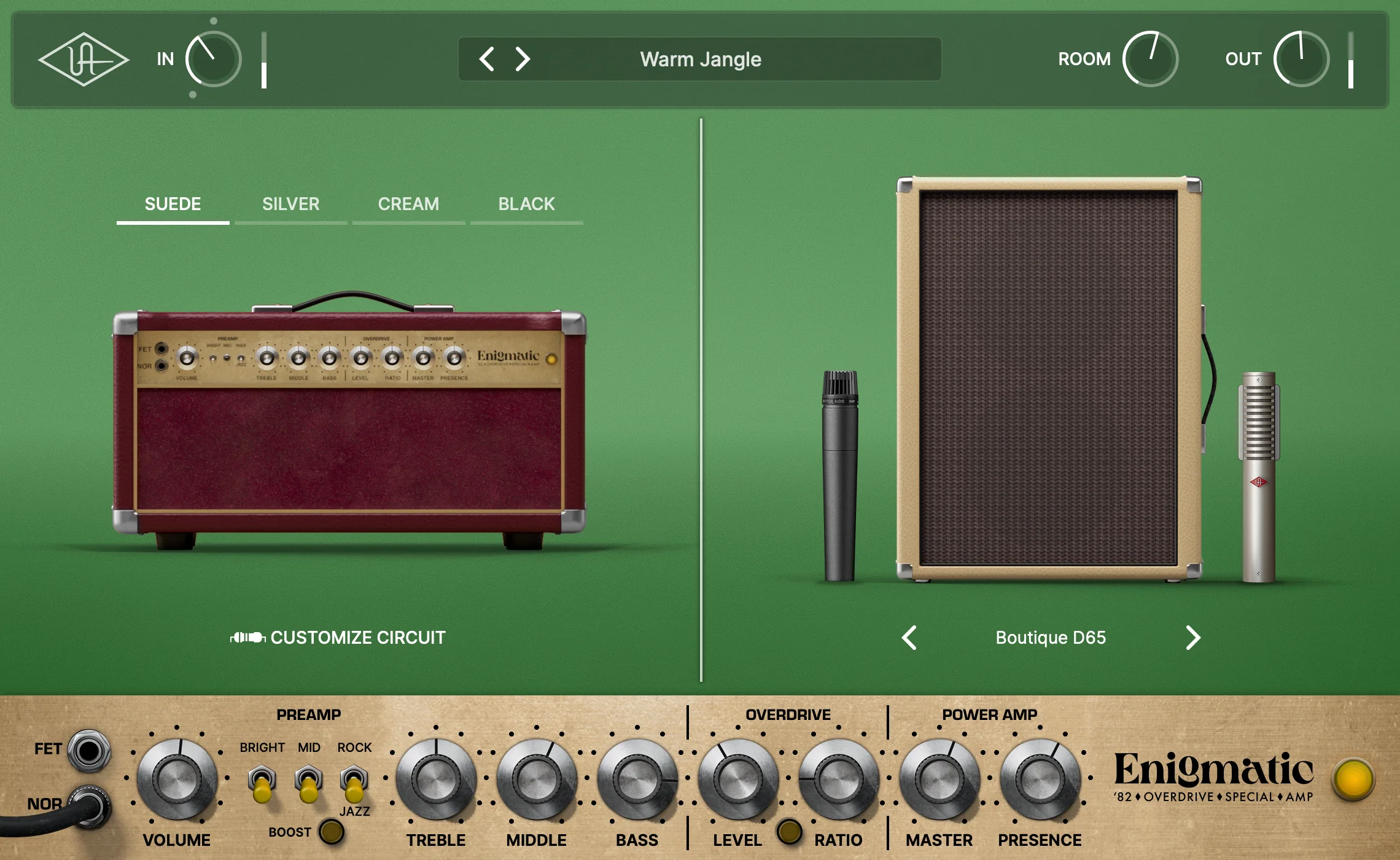Click the TREBLE knob

point(436,779)
